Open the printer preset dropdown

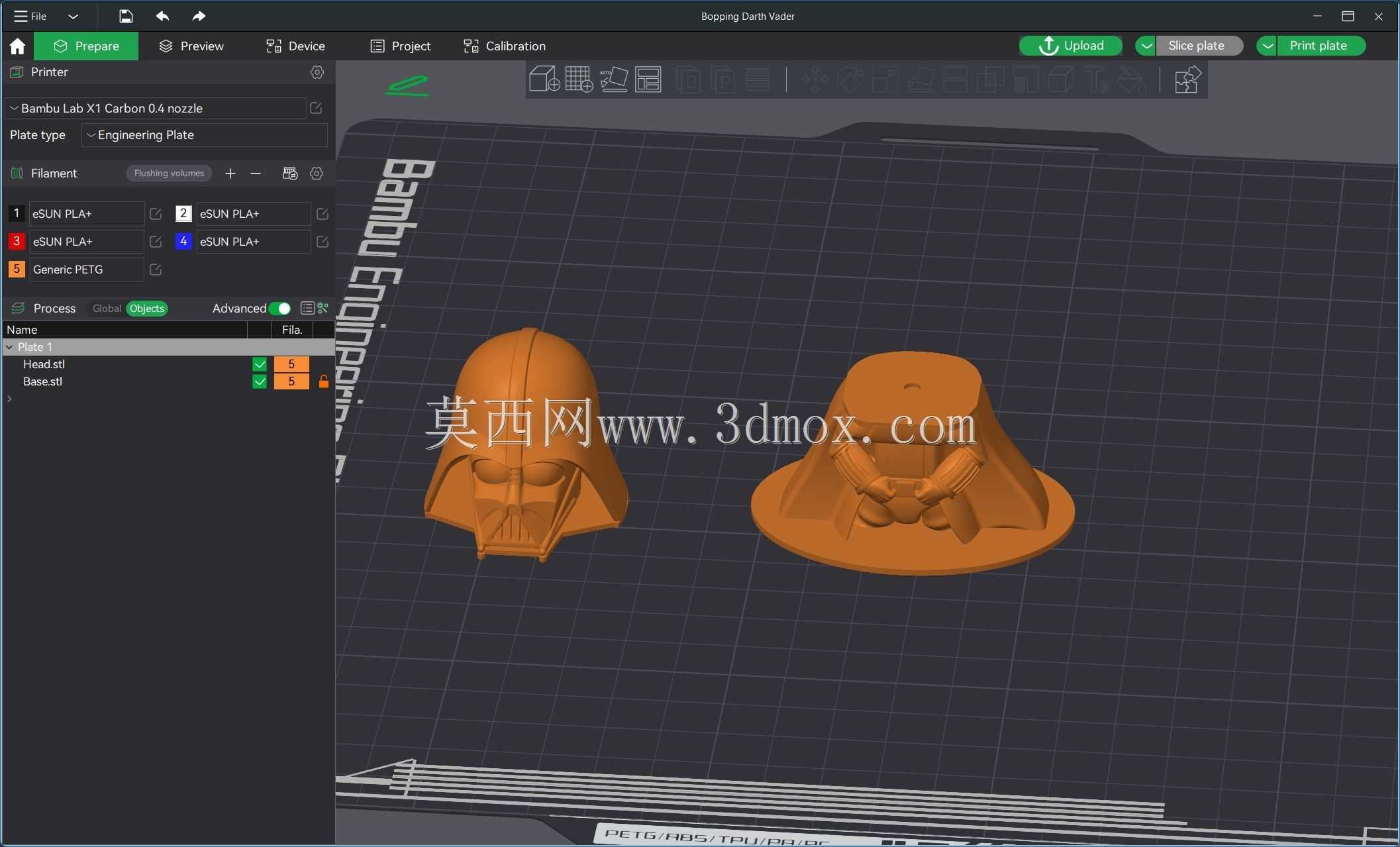point(156,108)
